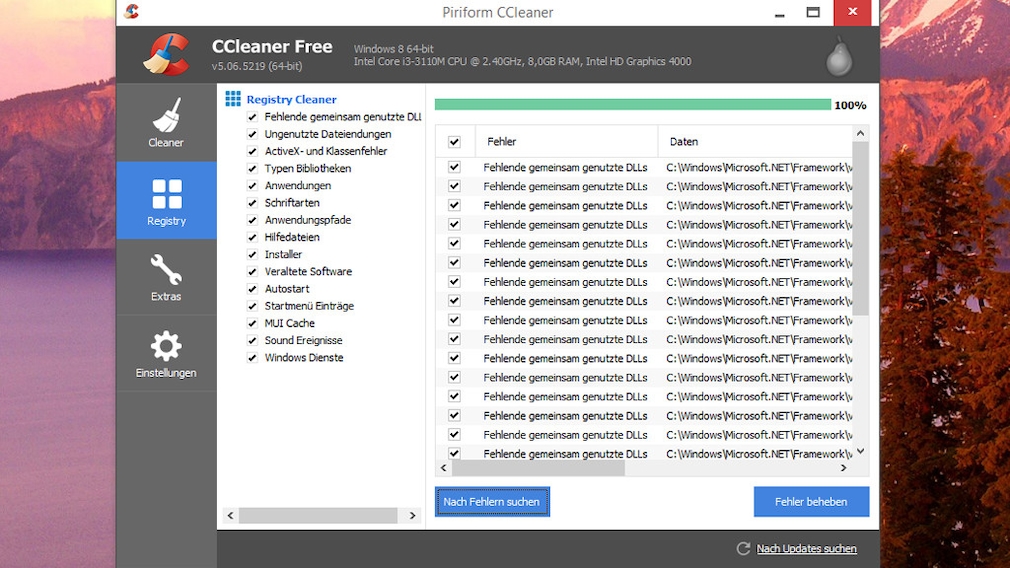1010x568 pixels.
Task: Open Einstellungen gear icon
Action: 166,347
